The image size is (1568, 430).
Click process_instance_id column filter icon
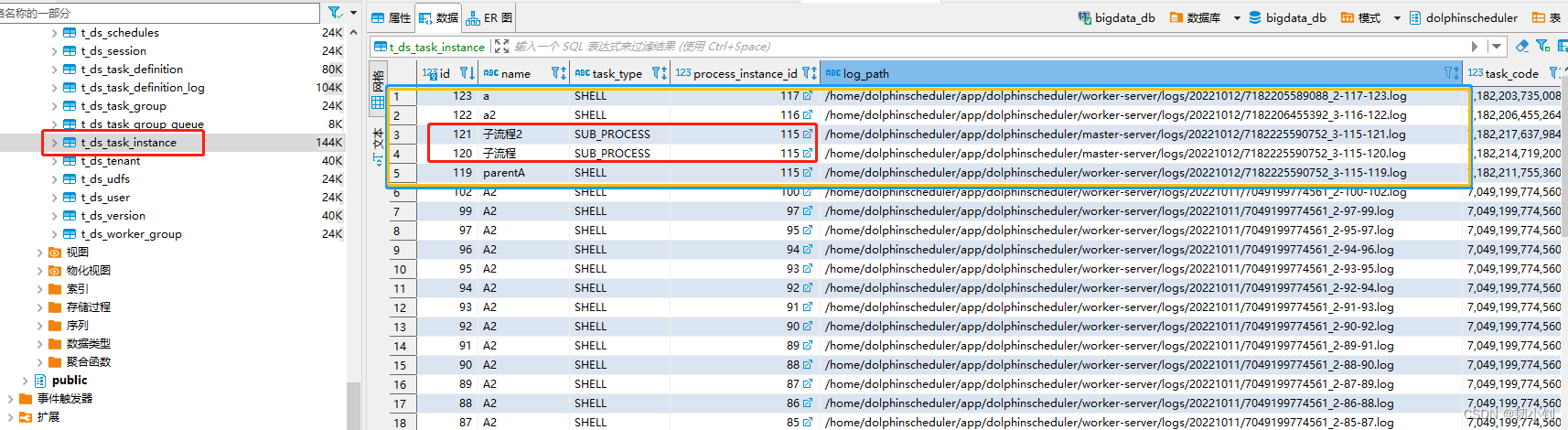tap(807, 73)
